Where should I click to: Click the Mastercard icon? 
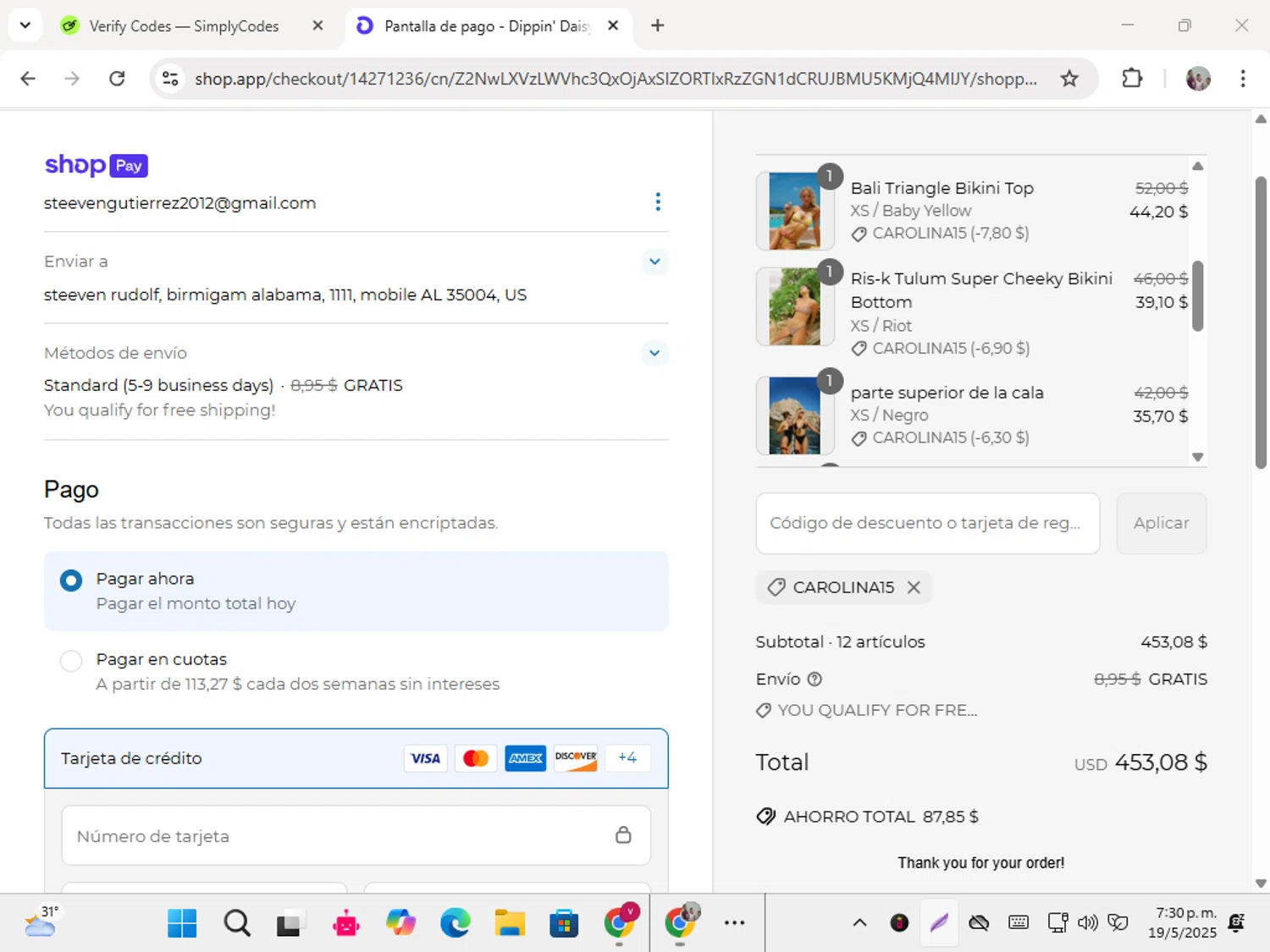point(476,758)
